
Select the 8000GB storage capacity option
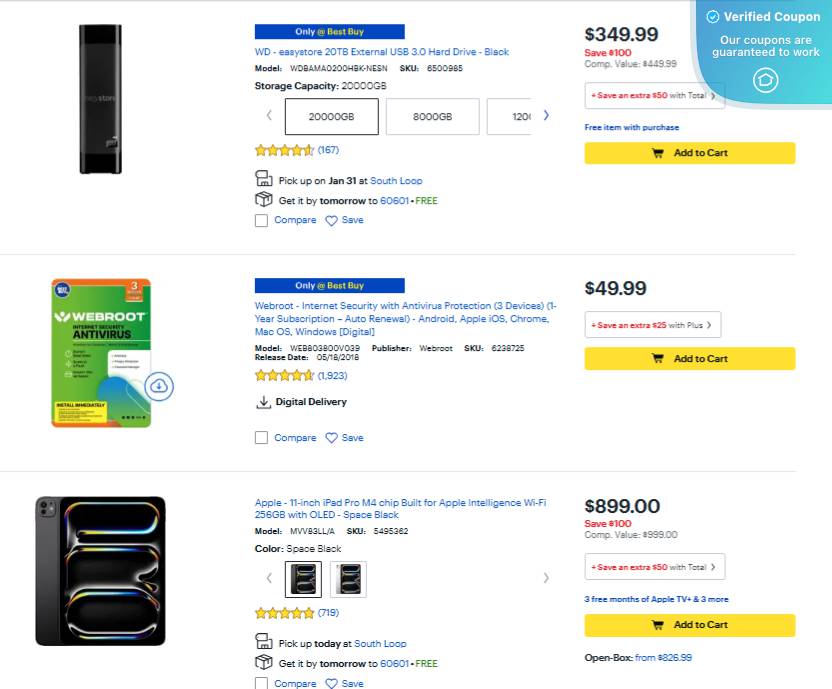(x=432, y=116)
